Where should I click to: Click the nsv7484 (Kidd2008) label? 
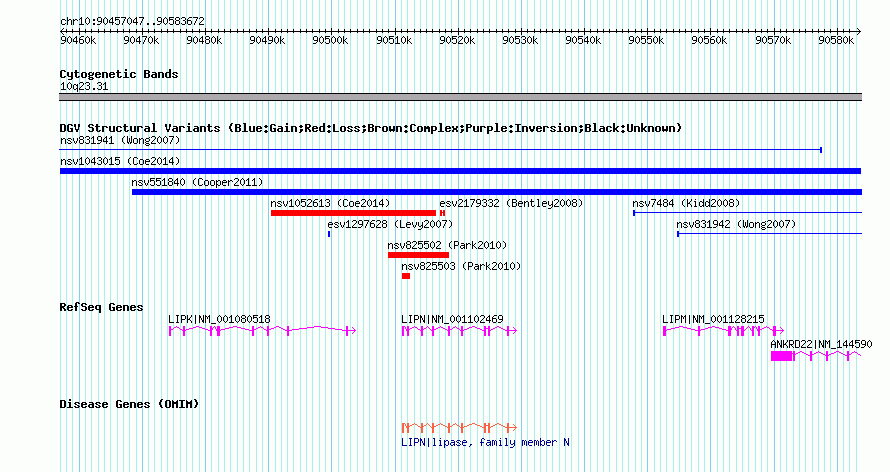(x=686, y=203)
